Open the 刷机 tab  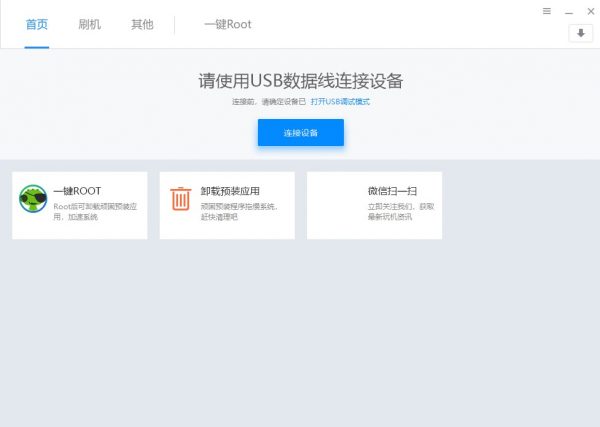tap(90, 24)
